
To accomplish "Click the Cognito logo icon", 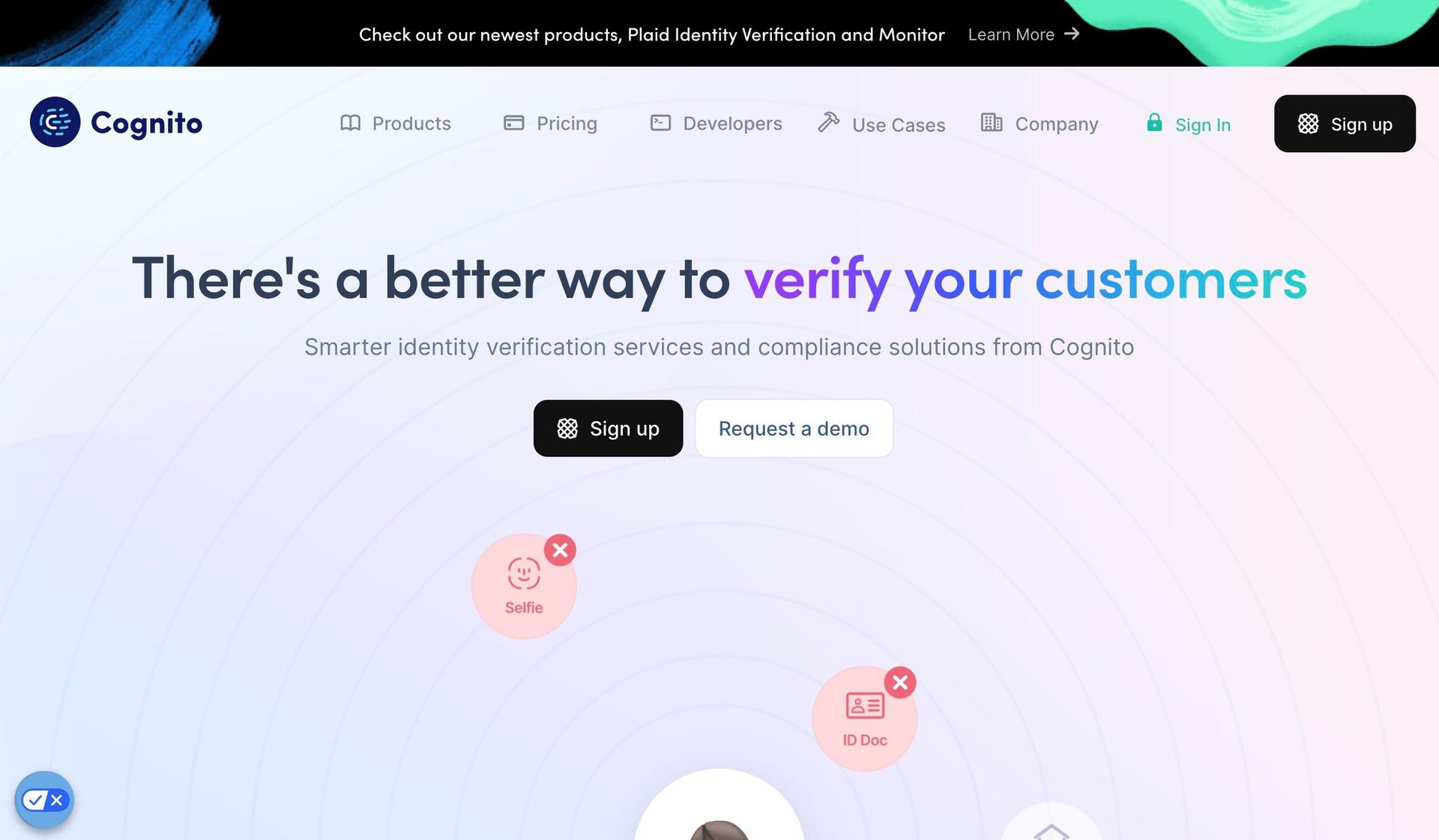I will [x=55, y=121].
